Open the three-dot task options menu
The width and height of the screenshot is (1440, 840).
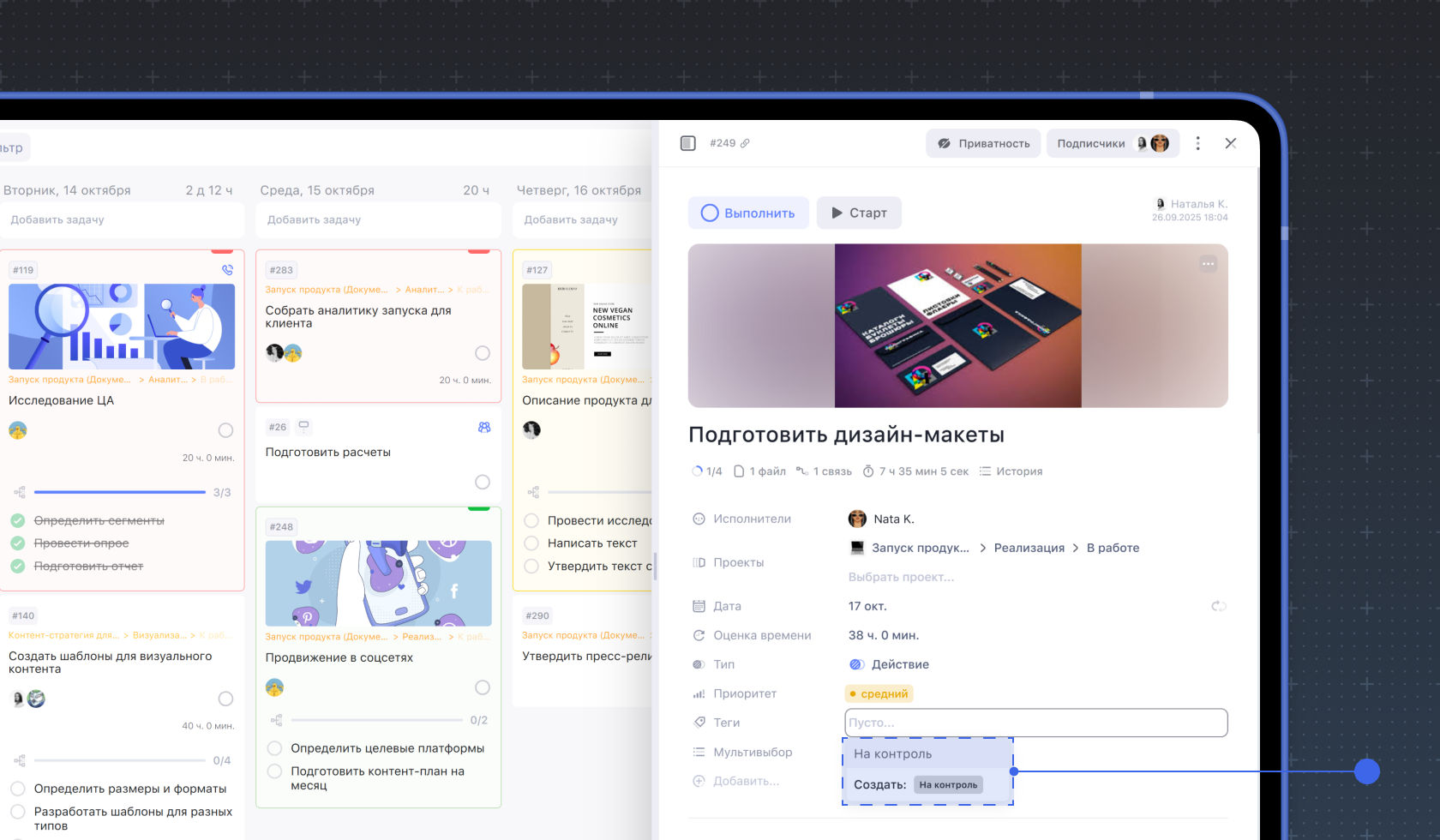tap(1197, 143)
